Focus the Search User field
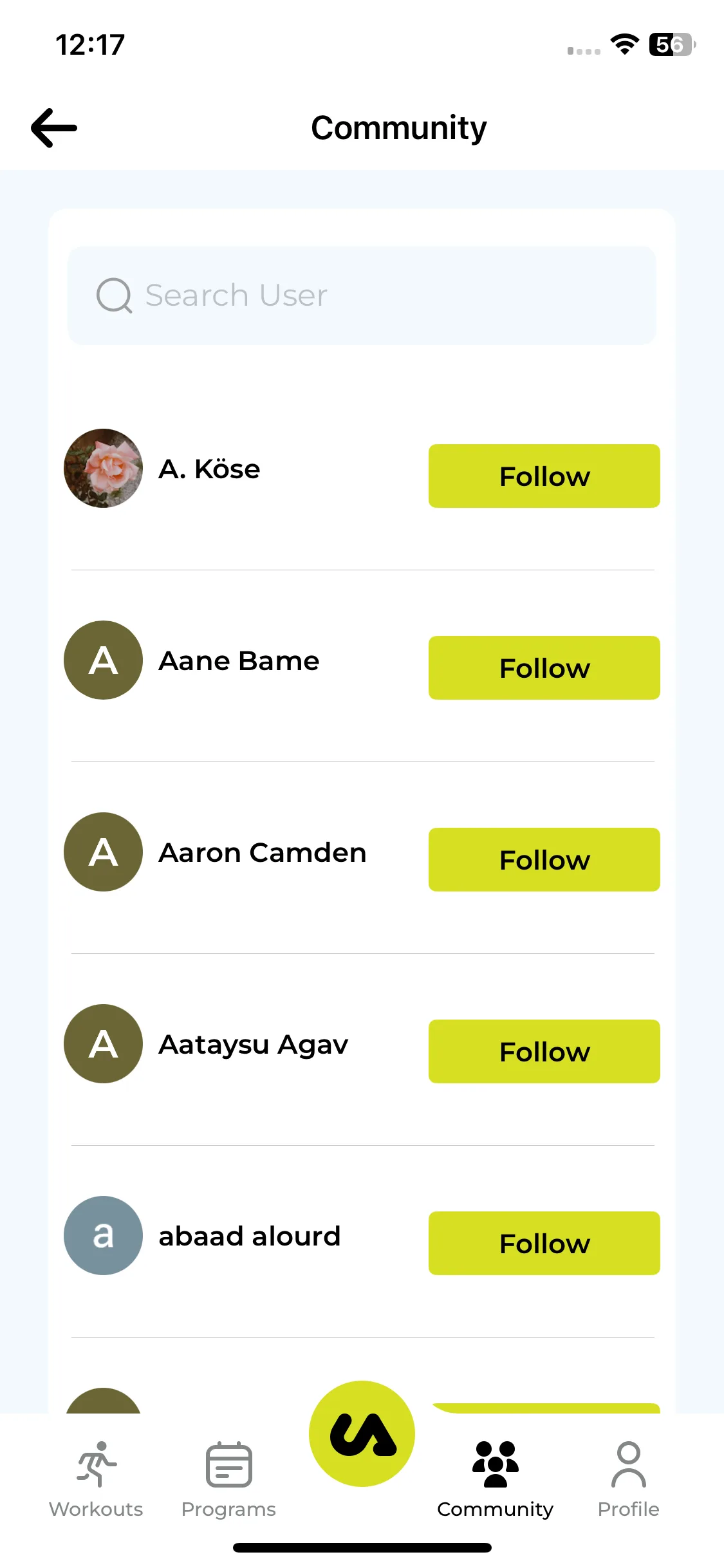724x1568 pixels. click(x=362, y=295)
